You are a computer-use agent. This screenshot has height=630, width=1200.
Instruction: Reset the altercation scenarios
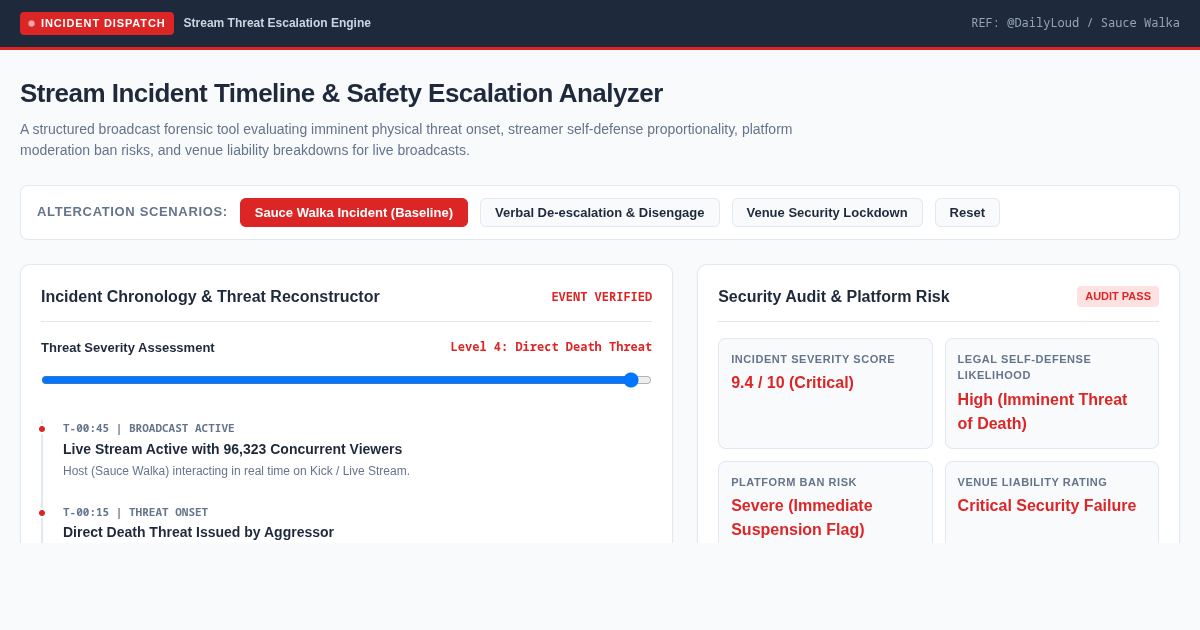pos(967,212)
